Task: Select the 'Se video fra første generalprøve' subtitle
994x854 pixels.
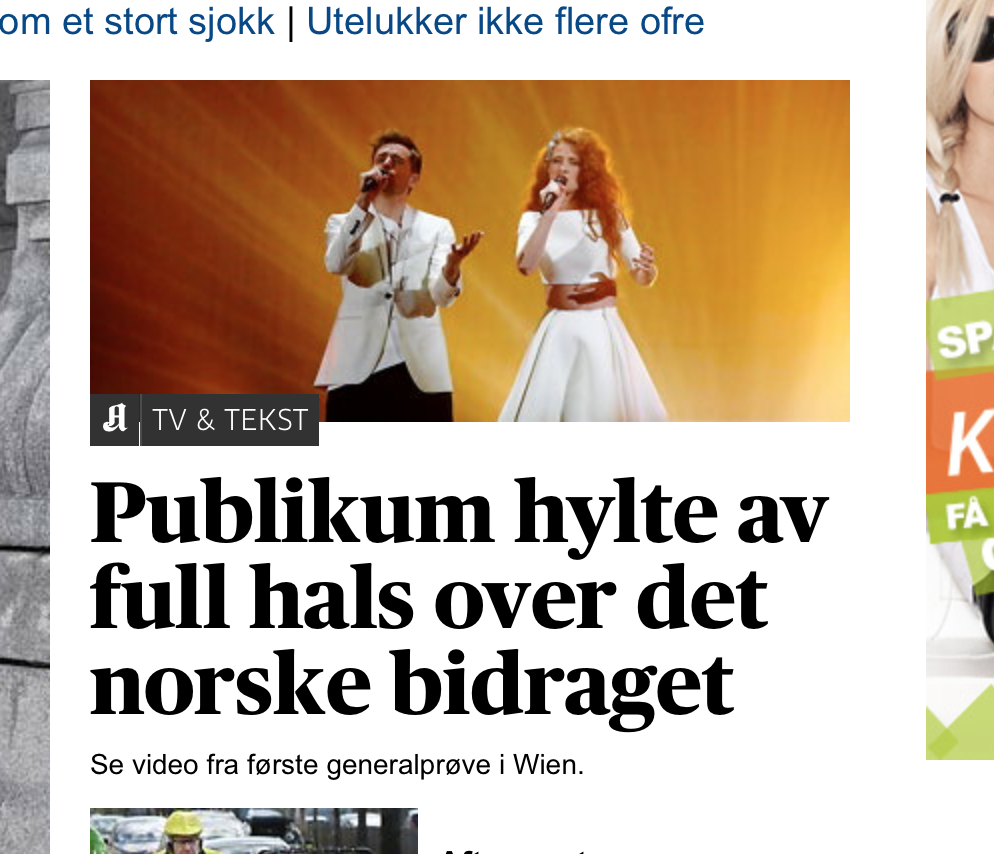Action: pos(337,765)
